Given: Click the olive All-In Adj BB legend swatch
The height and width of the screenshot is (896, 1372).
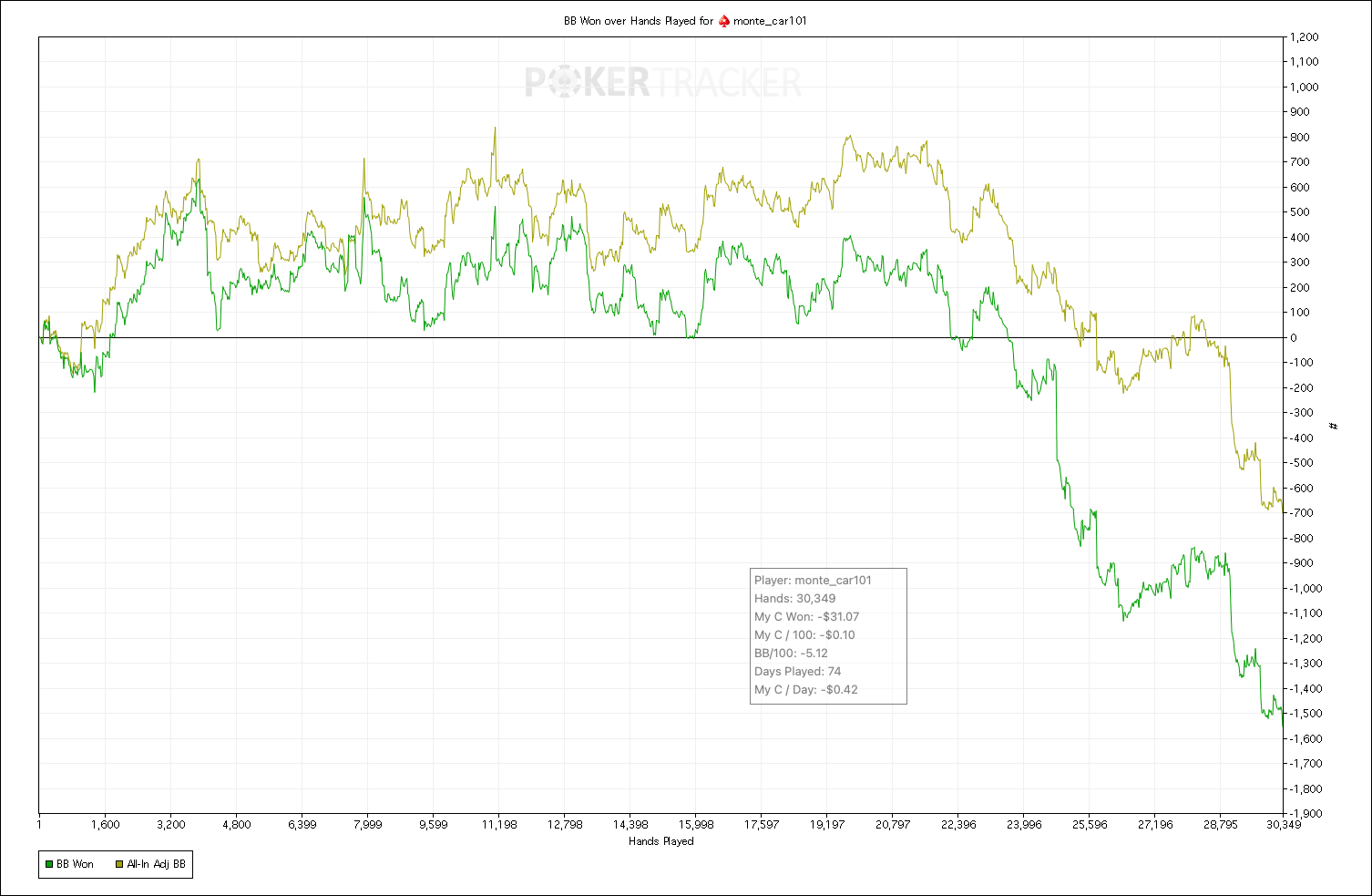Looking at the screenshot, I should tap(119, 864).
